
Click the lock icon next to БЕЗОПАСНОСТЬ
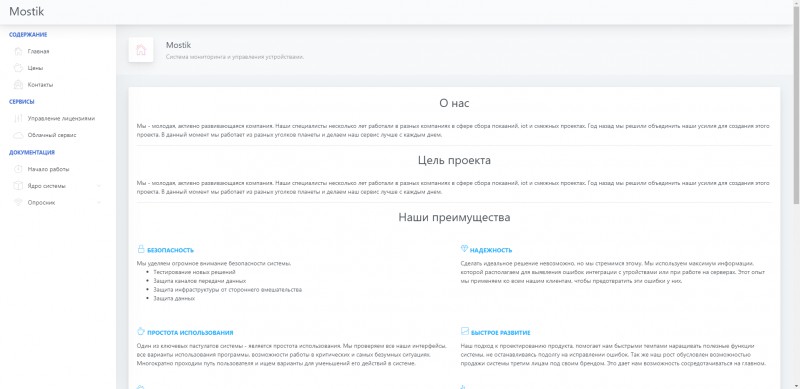(141, 249)
